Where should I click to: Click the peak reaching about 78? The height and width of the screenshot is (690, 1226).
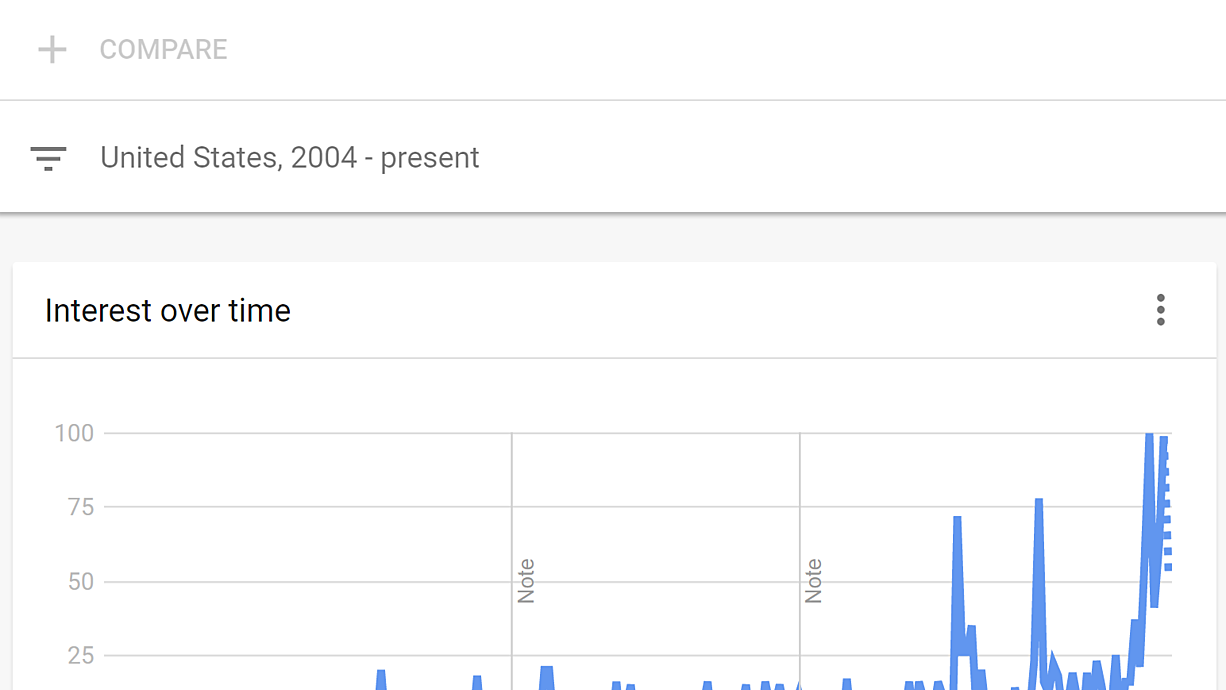click(1039, 501)
